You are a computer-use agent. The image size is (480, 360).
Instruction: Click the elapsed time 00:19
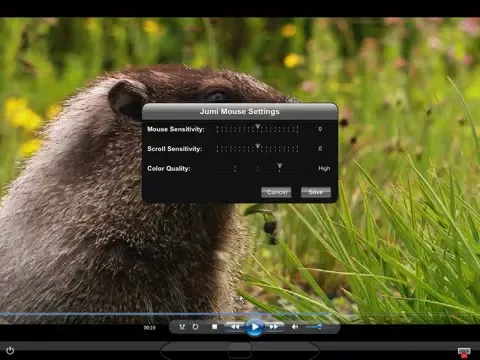tap(150, 327)
